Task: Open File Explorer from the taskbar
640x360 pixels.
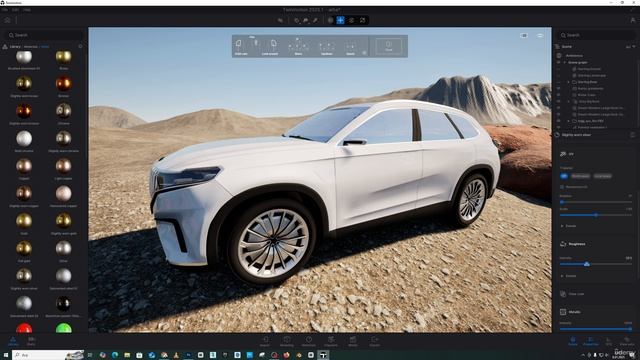Action: pos(127,355)
